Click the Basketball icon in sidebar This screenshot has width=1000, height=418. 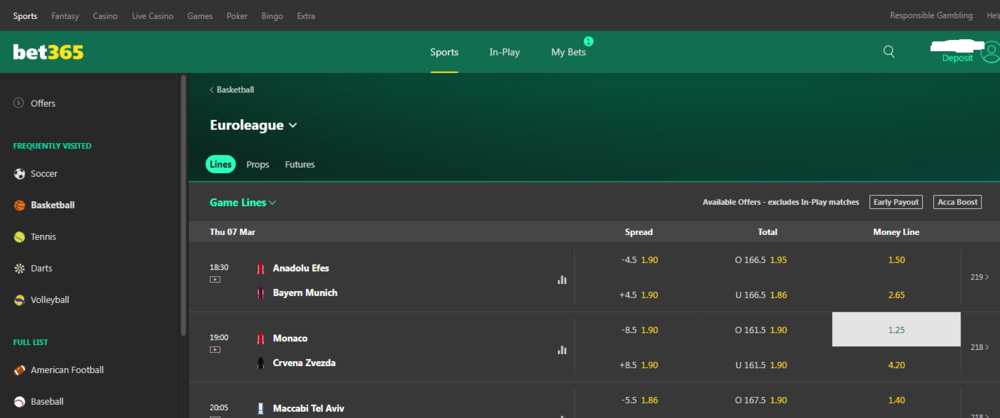[x=19, y=205]
